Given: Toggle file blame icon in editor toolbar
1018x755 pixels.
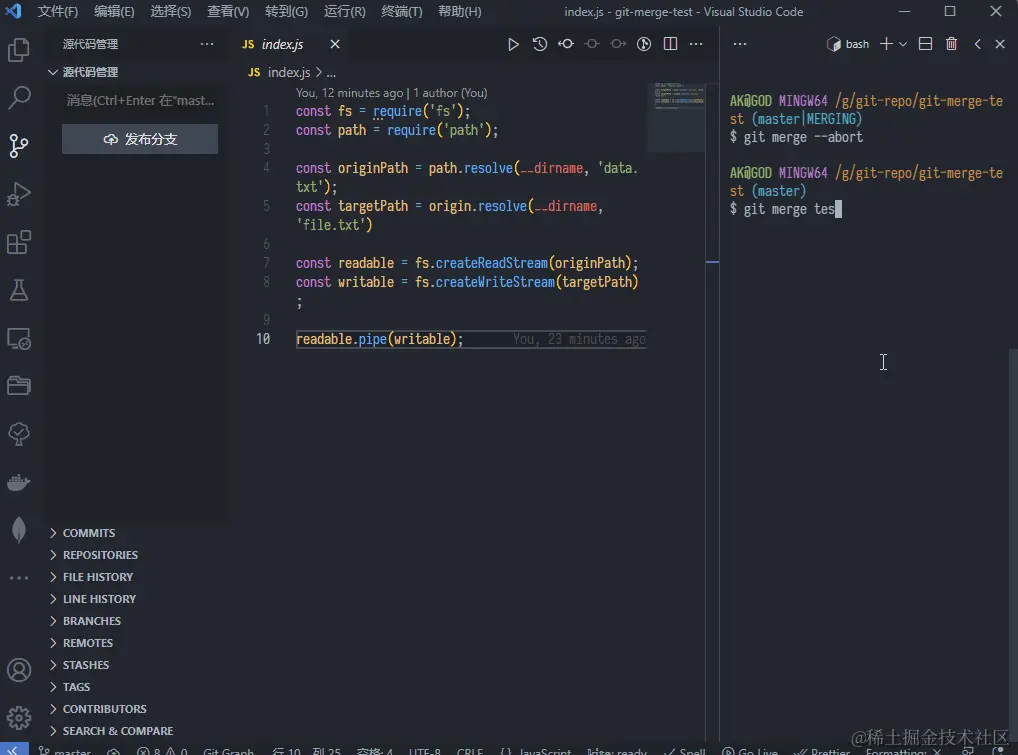Looking at the screenshot, I should [x=644, y=44].
